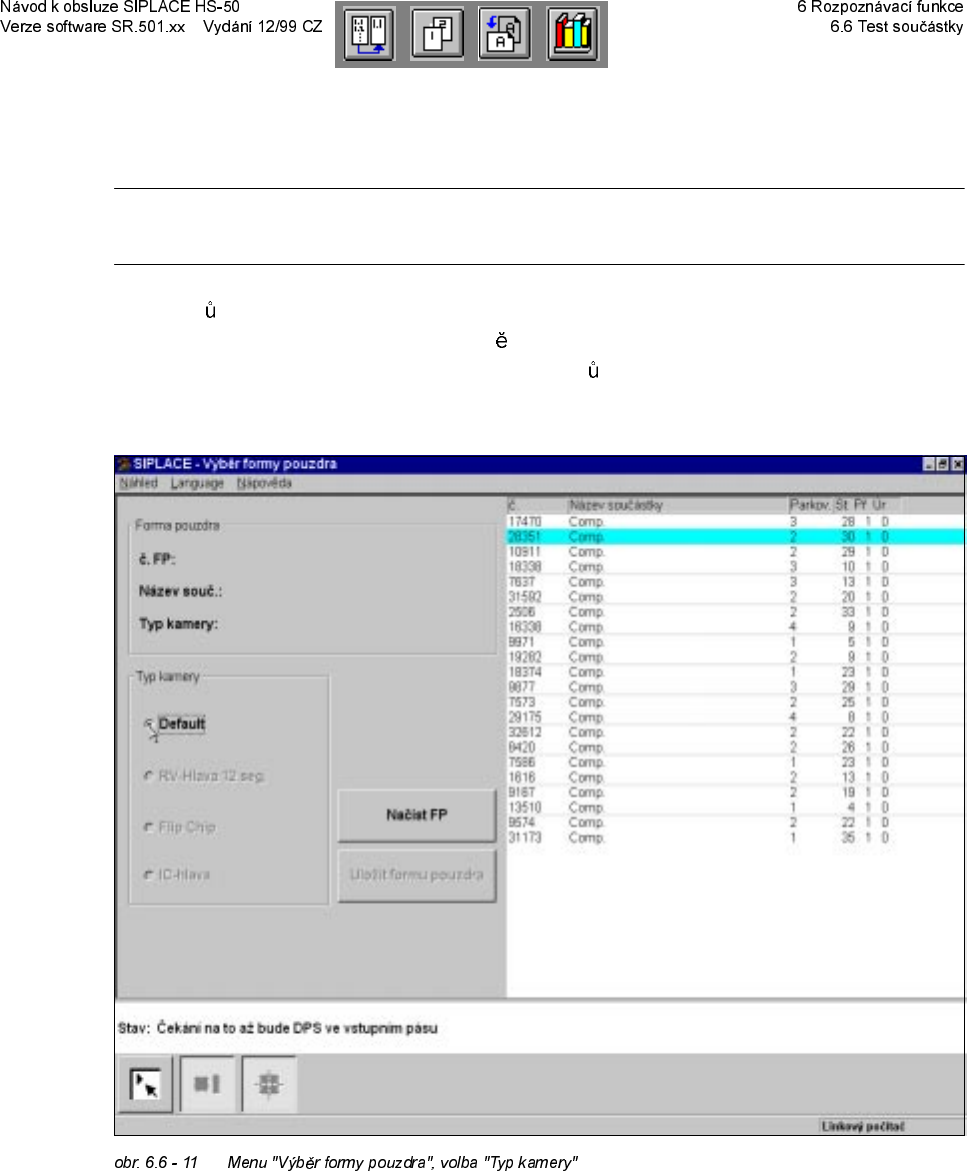This screenshot has height=1171, width=967.
Task: Click the table of contents navigation icon
Action: [369, 34]
